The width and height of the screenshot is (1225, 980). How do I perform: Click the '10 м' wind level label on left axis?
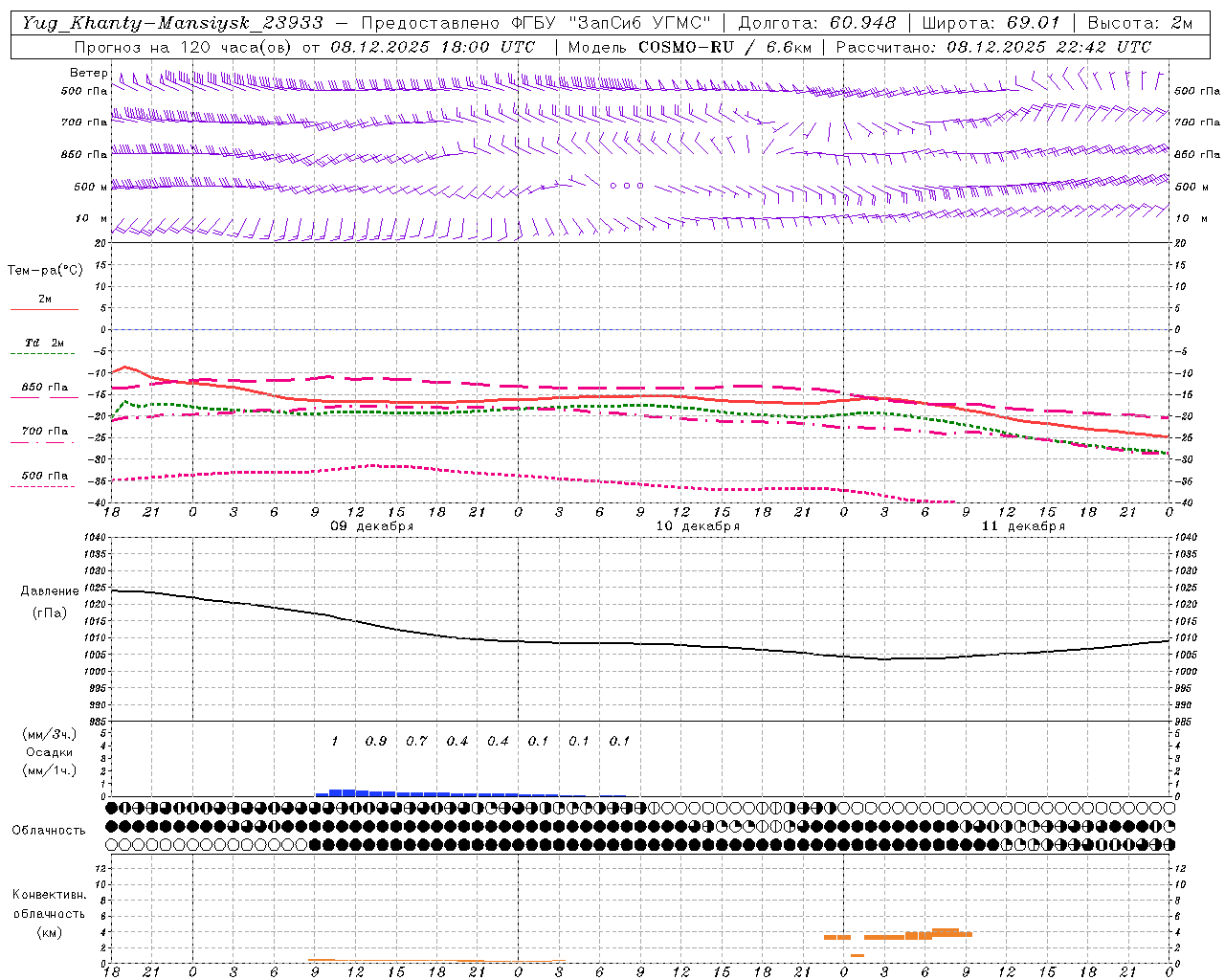(91, 218)
